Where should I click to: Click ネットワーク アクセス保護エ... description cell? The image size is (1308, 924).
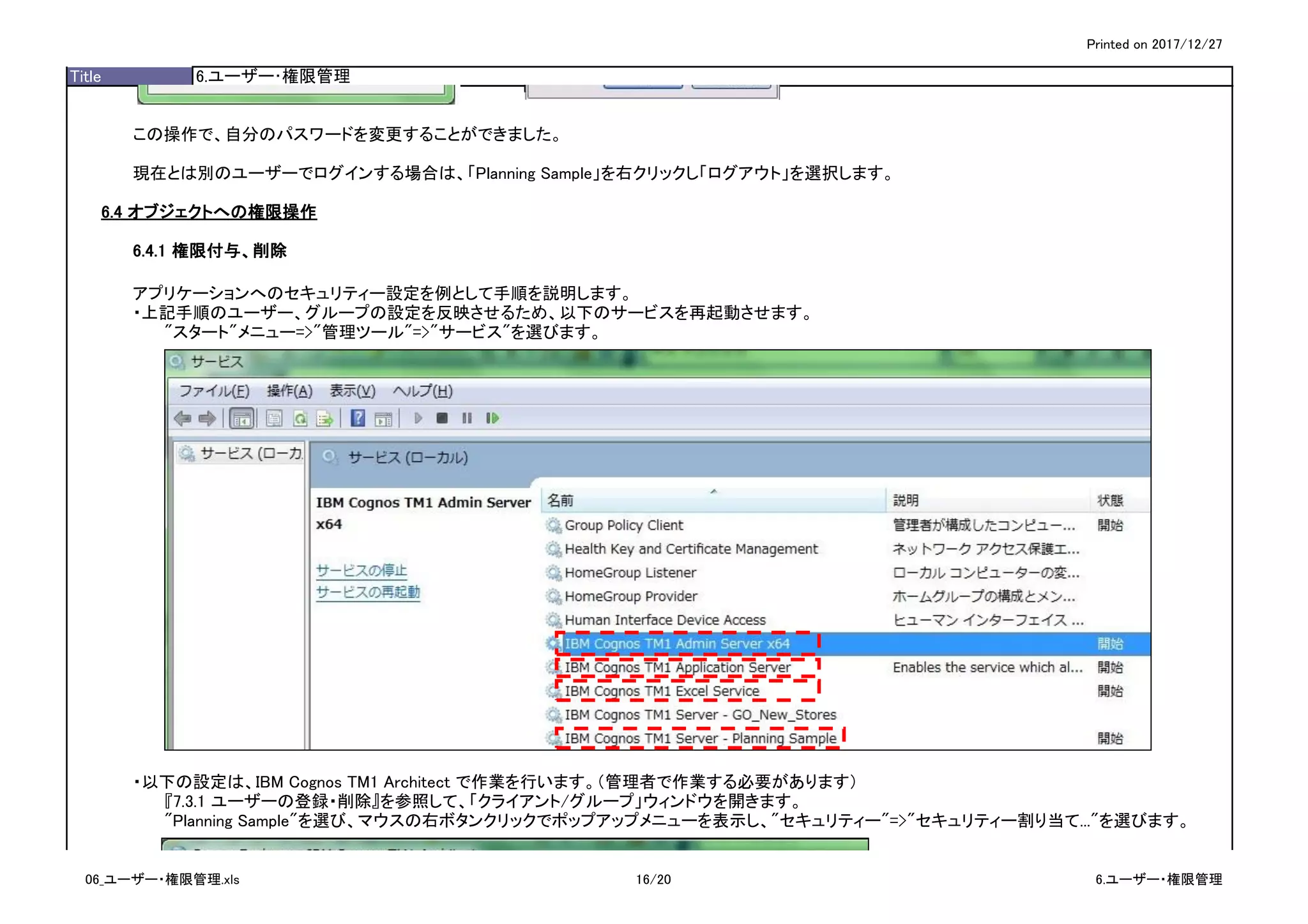point(986,549)
